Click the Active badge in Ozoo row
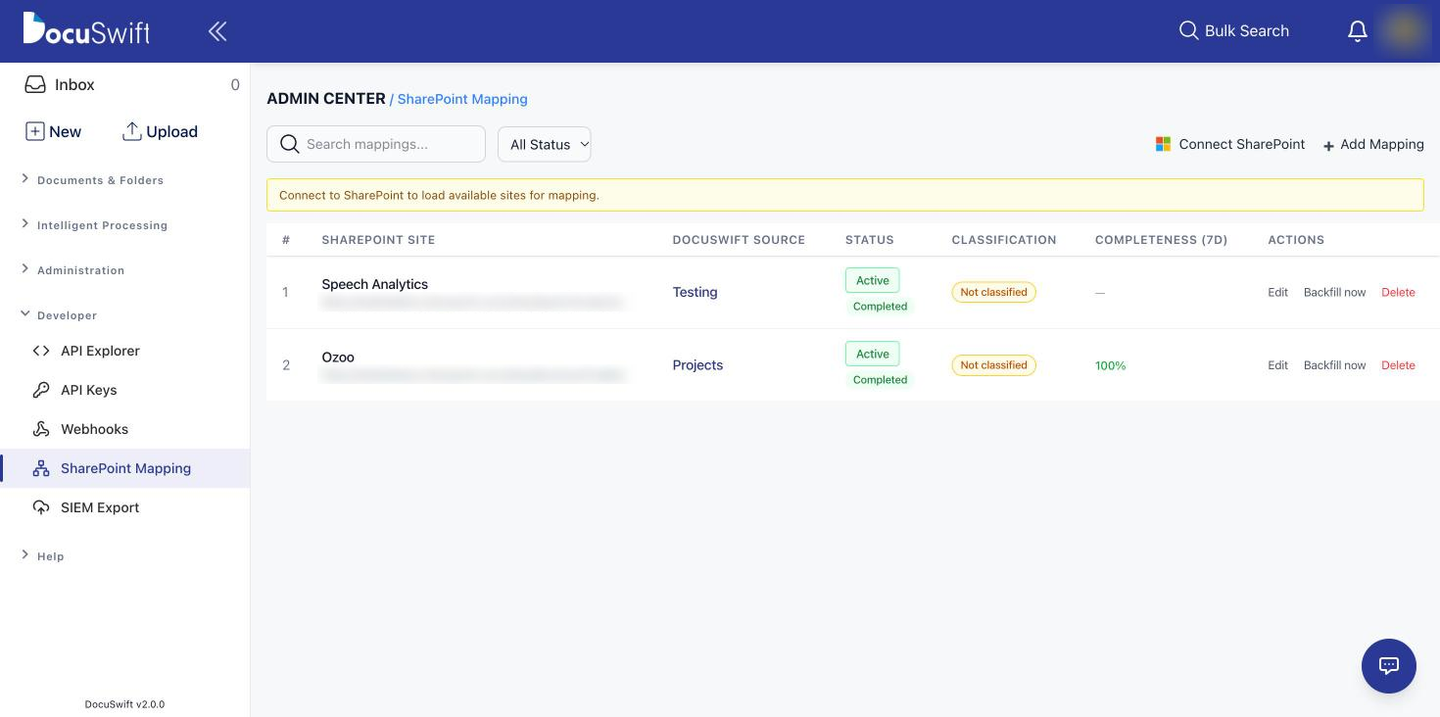 tap(872, 353)
